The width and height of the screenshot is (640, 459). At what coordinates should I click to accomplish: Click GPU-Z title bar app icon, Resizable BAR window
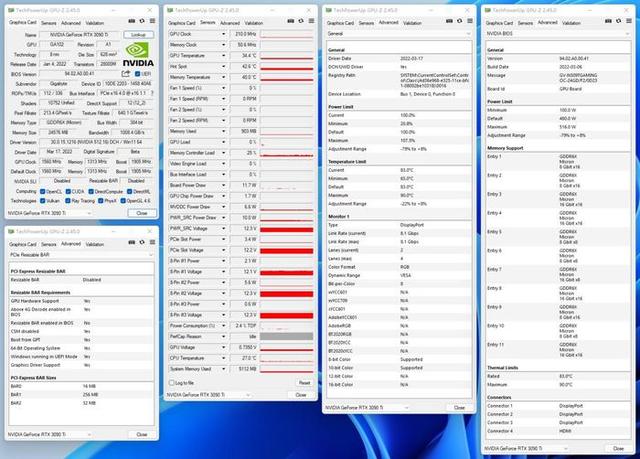coord(11,231)
